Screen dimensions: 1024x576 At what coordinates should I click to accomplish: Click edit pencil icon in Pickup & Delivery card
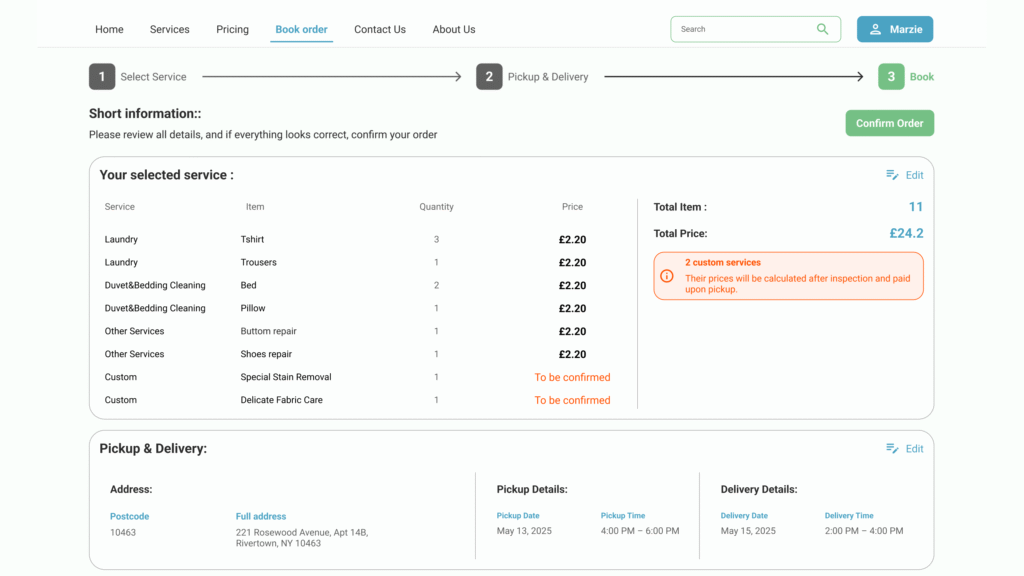tap(892, 449)
